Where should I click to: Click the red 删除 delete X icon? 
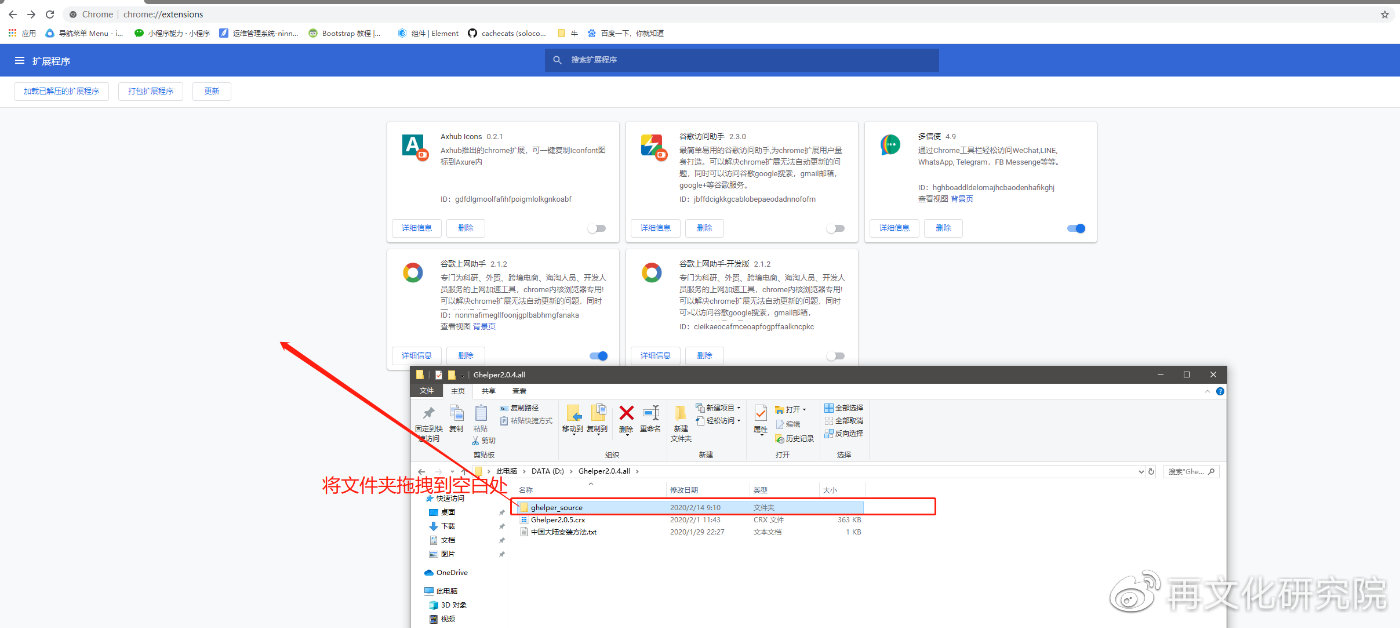pos(627,412)
